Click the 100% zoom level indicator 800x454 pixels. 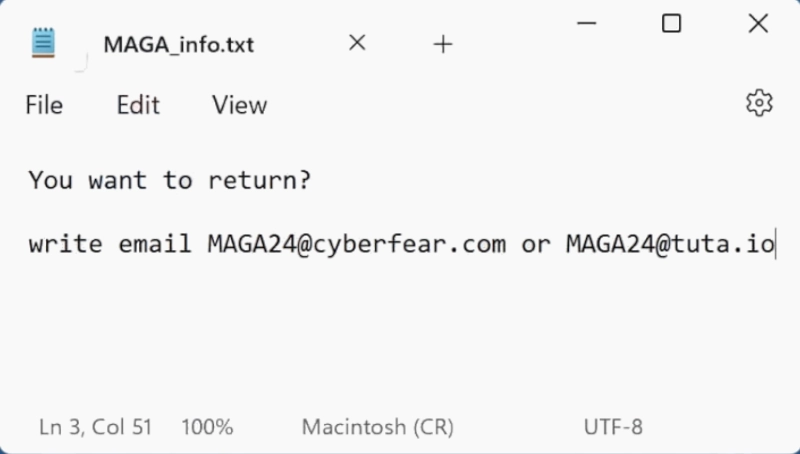(207, 427)
